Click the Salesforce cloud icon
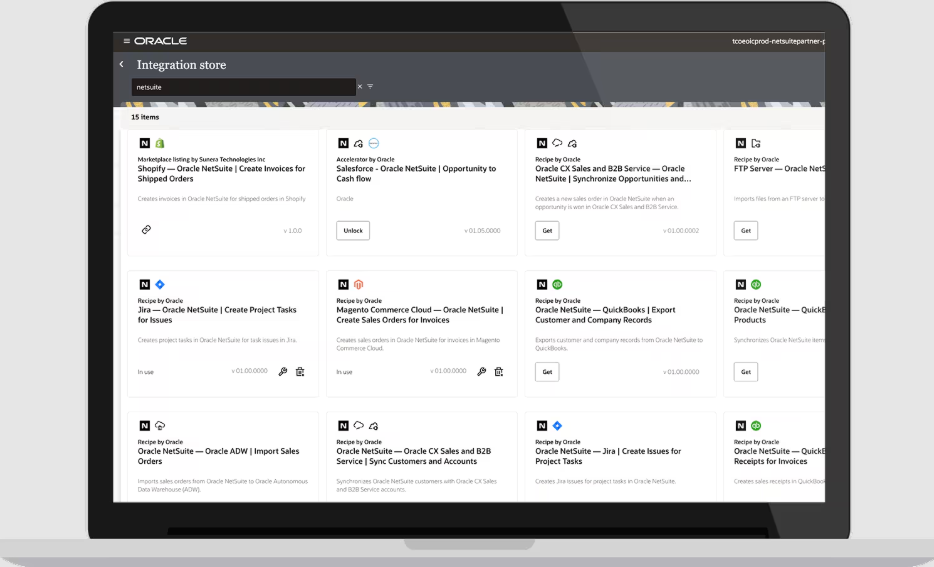934x567 pixels. click(x=358, y=144)
